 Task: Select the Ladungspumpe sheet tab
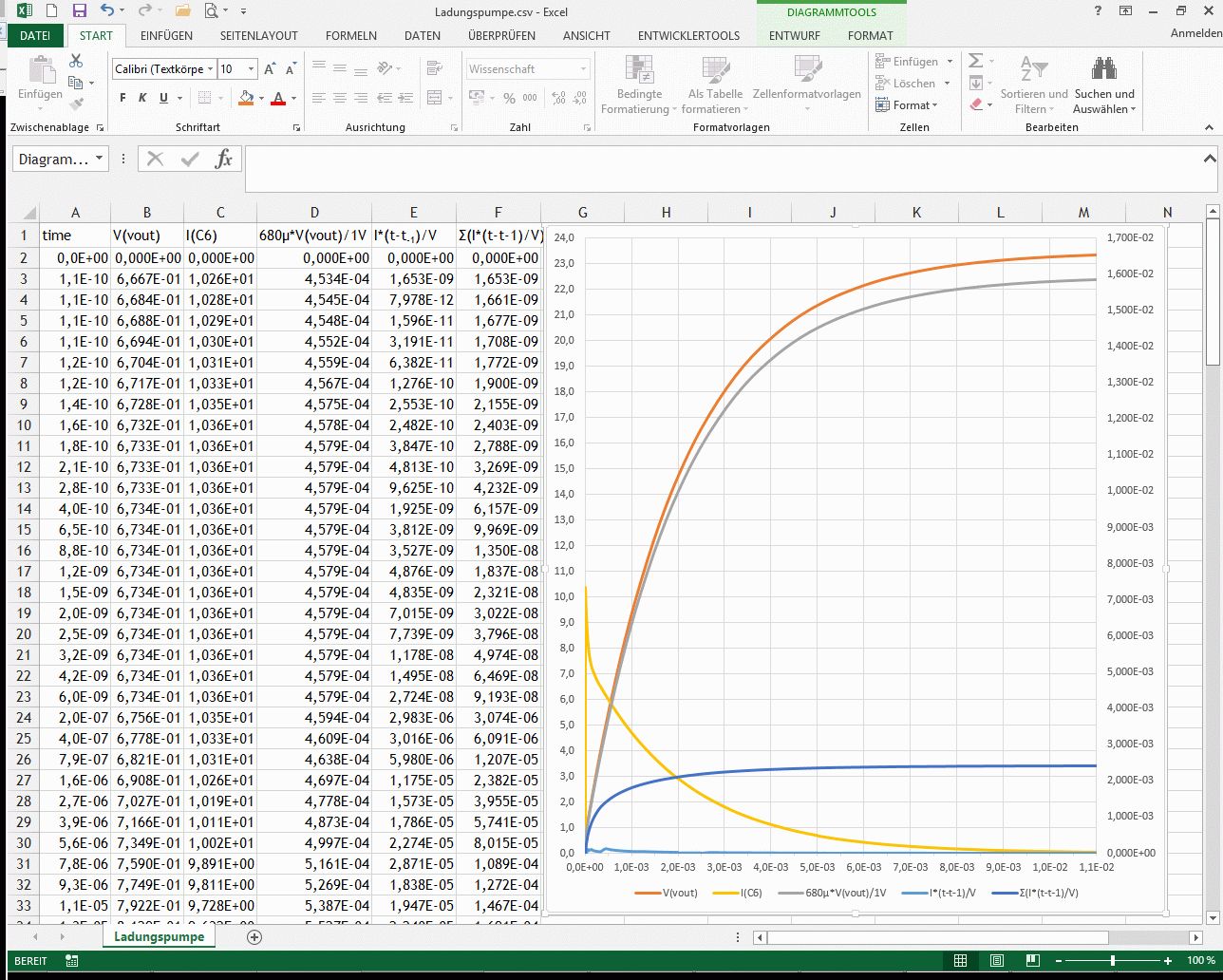(159, 937)
